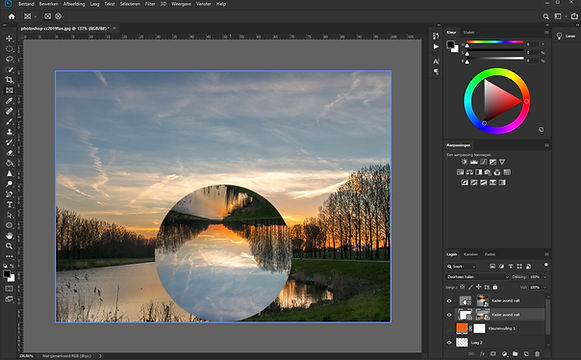581x360 pixels.
Task: Open the layer blending mode dropdown
Action: pyautogui.click(x=478, y=277)
